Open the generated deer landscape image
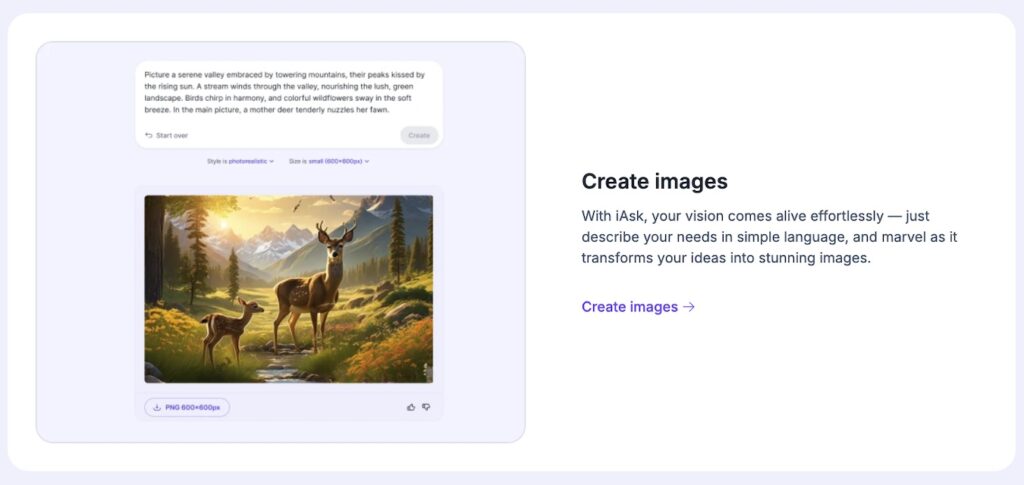1024x485 pixels. [x=289, y=289]
